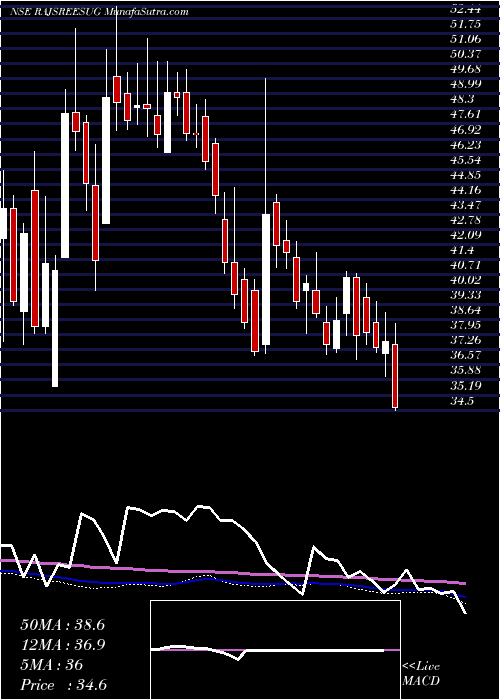
Task: Click the tall white candlestick near 47.61
Action: click(x=65, y=185)
